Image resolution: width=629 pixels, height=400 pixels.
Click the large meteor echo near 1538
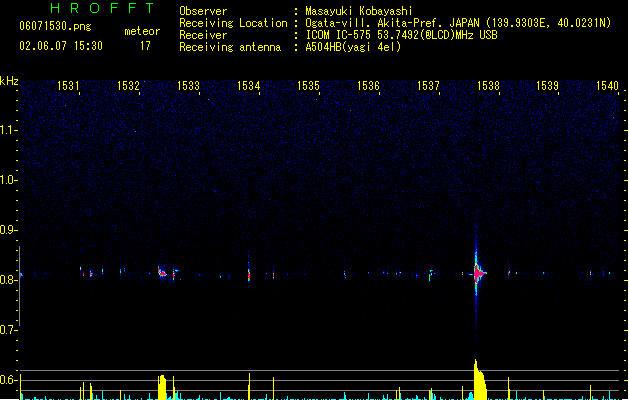477,273
